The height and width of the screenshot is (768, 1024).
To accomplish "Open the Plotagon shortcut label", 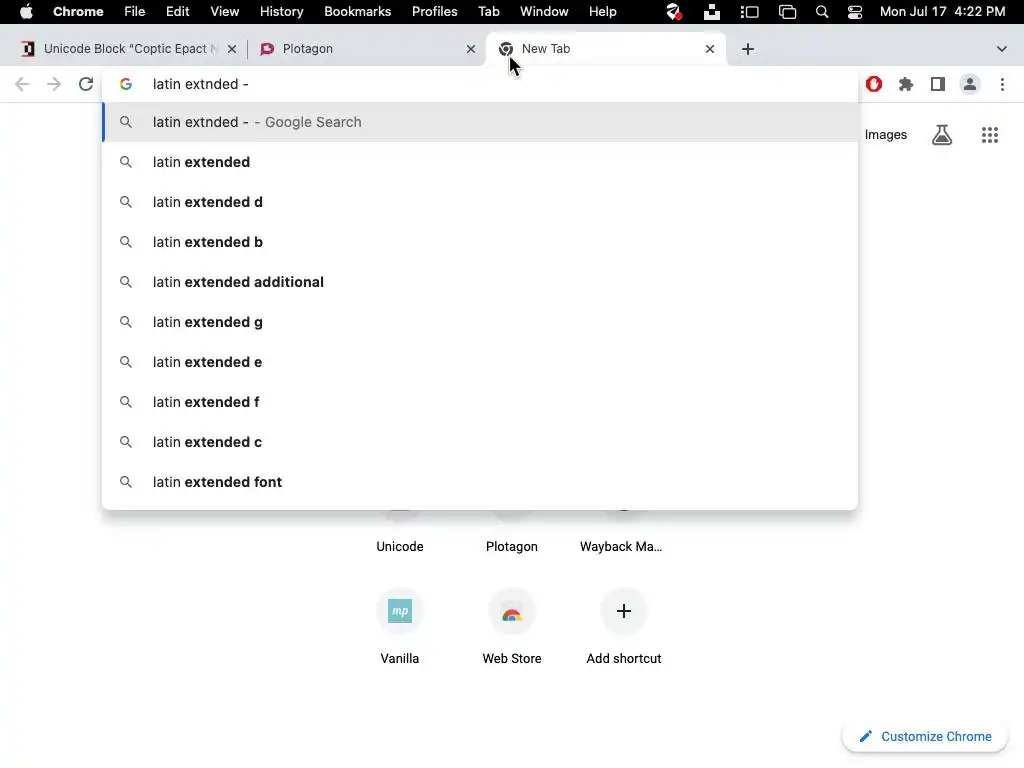I will 512,547.
